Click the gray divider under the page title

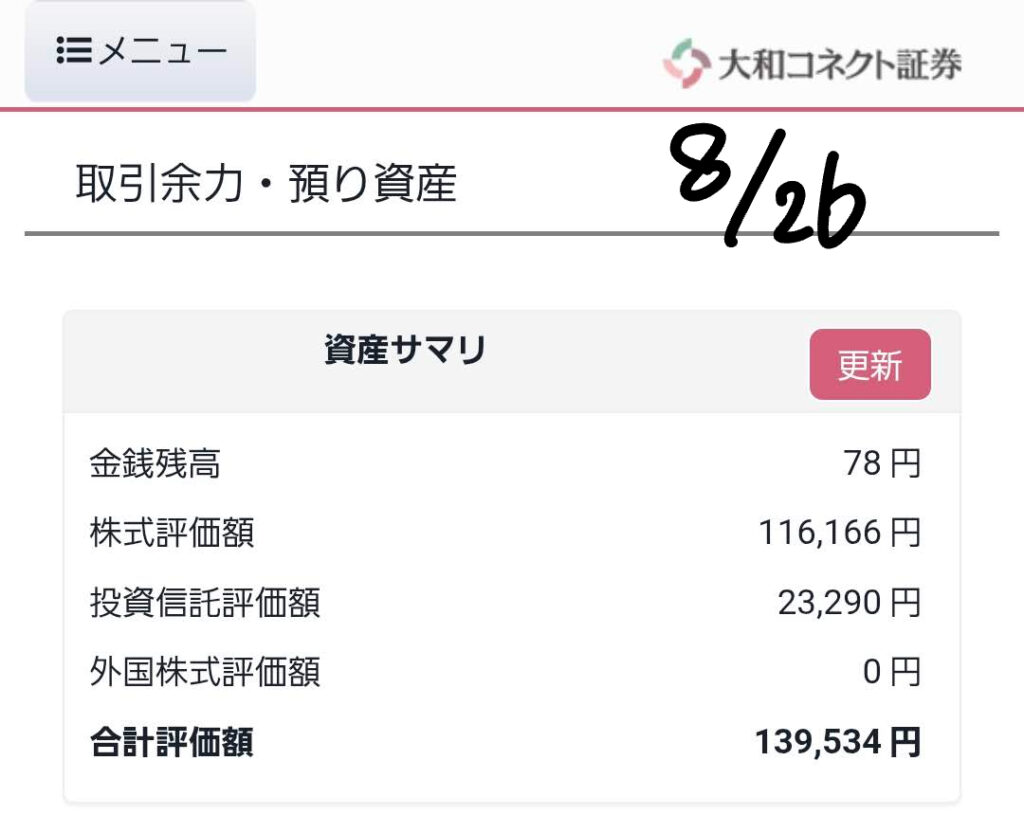512,233
